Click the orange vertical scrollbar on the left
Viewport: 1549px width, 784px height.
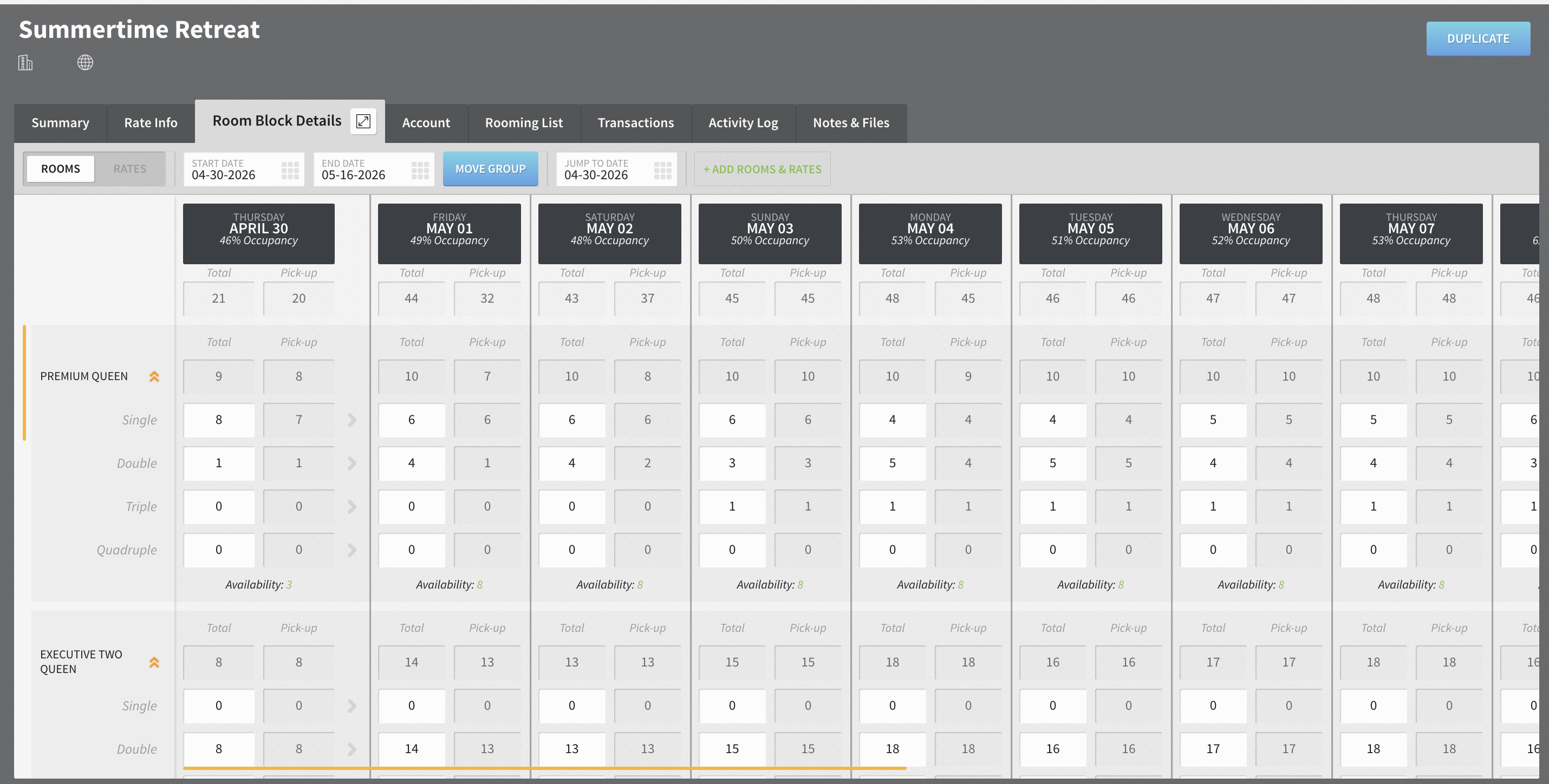point(24,382)
